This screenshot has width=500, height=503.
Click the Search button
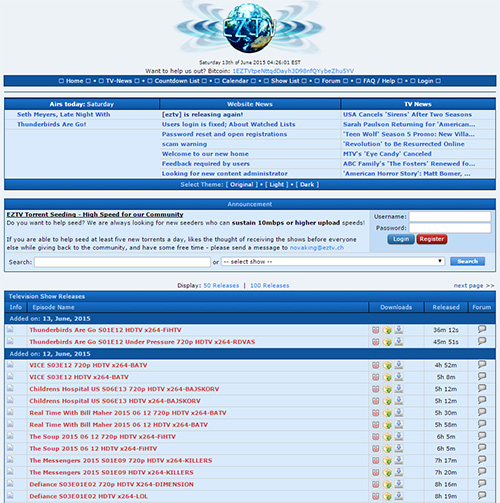(468, 261)
